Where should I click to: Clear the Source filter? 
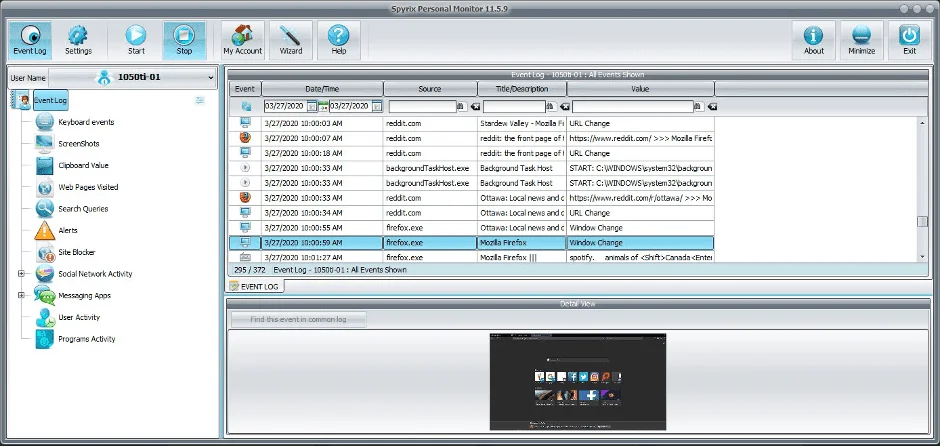pyautogui.click(x=475, y=107)
